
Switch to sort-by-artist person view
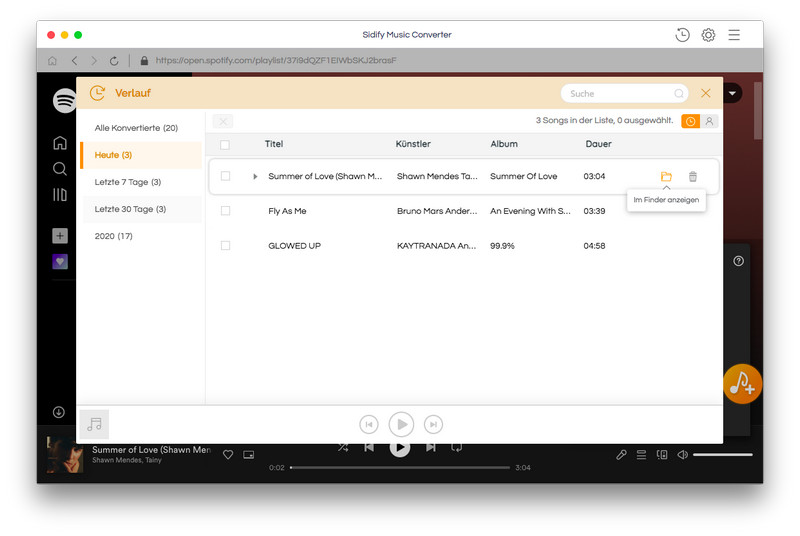pos(709,121)
